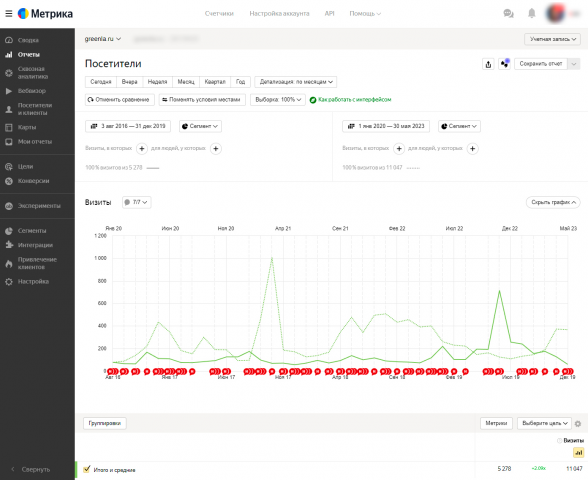Viewport: 588px width, 480px height.
Task: Toggle the Итого и средние checkbox
Action: [x=87, y=469]
